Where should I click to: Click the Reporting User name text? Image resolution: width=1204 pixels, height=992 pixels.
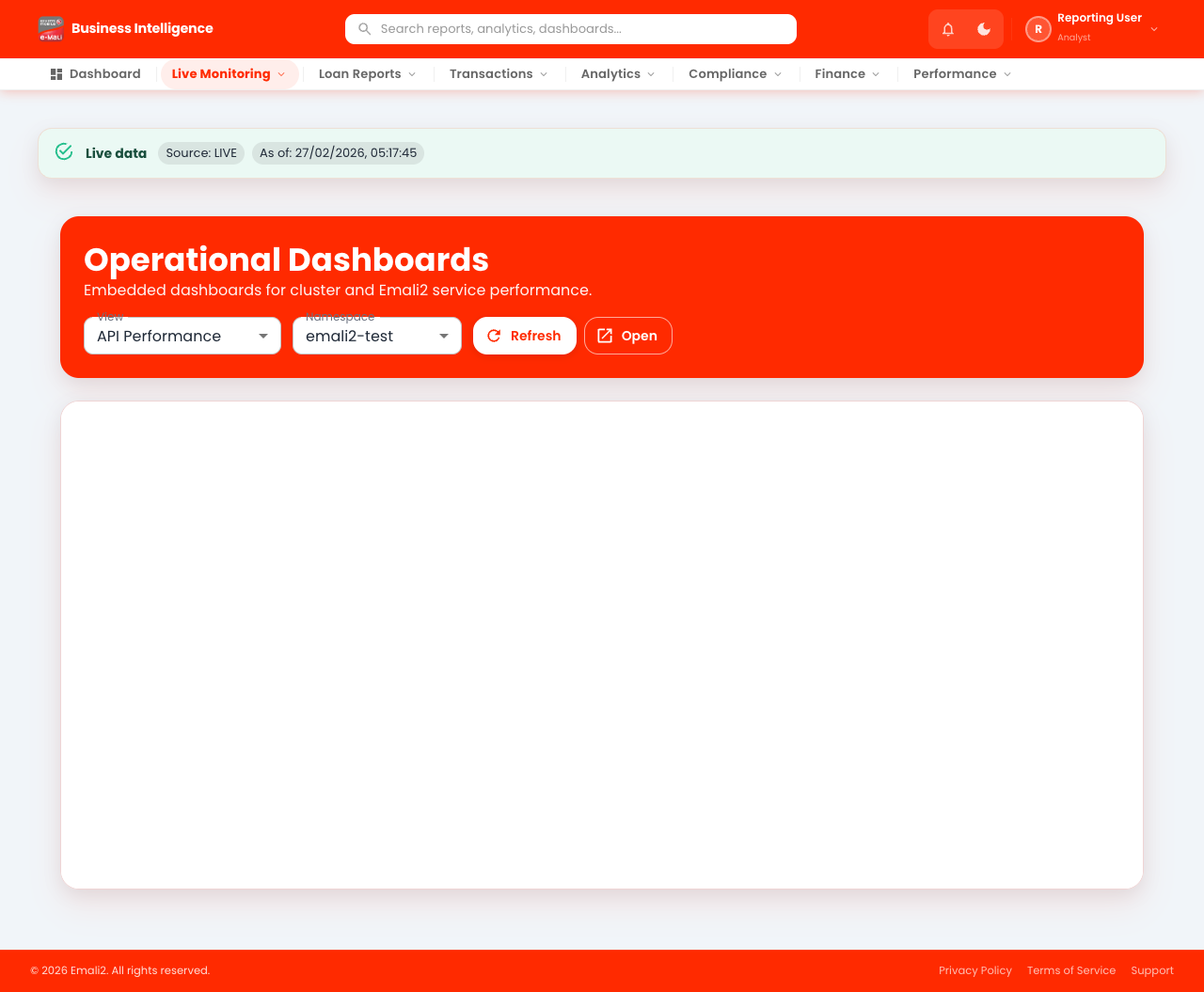pos(1100,18)
